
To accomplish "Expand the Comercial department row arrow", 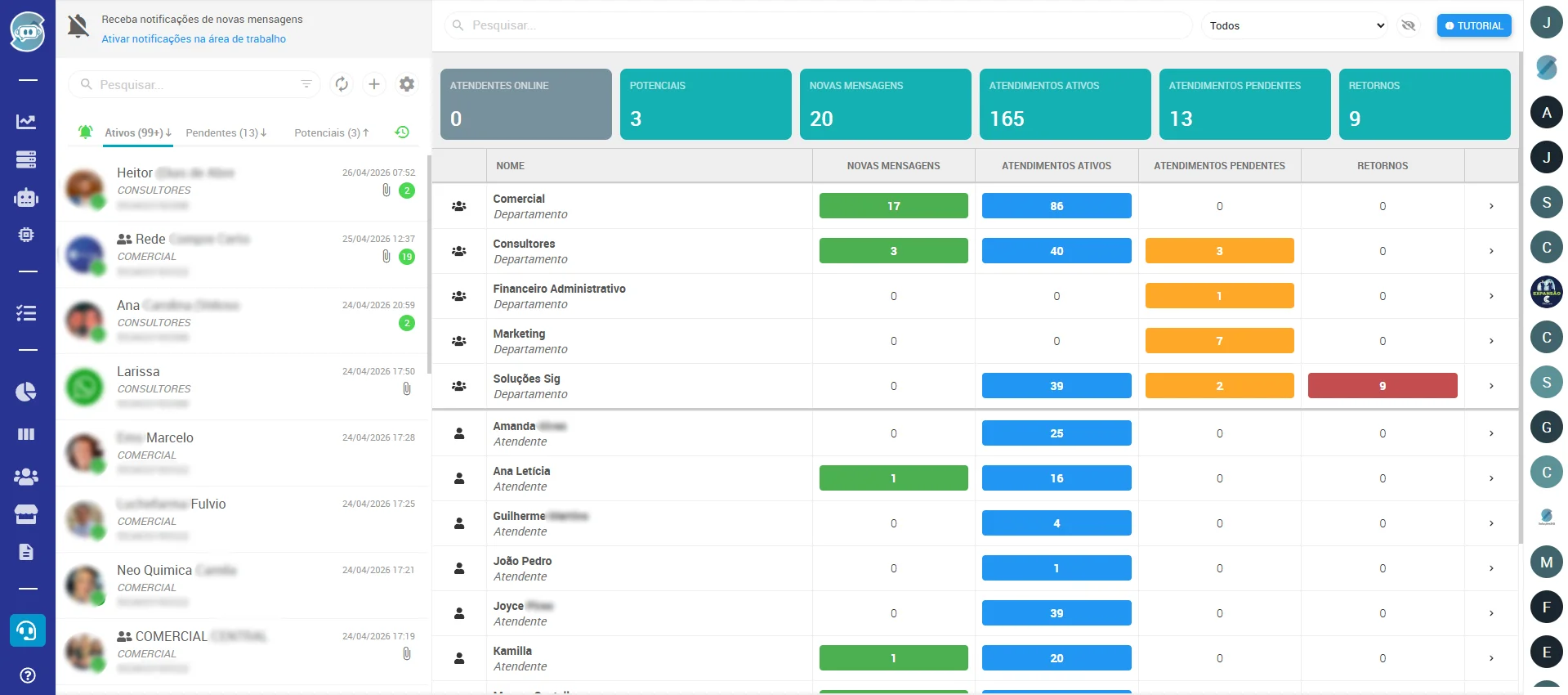I will click(x=1491, y=206).
